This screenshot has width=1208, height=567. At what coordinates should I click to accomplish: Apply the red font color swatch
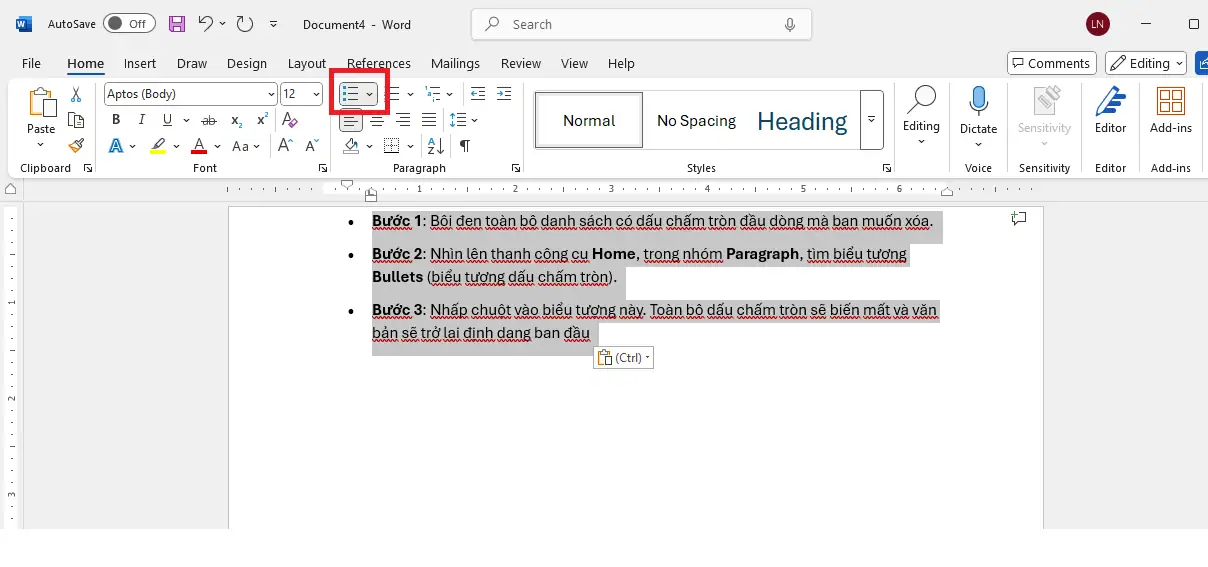click(x=199, y=146)
